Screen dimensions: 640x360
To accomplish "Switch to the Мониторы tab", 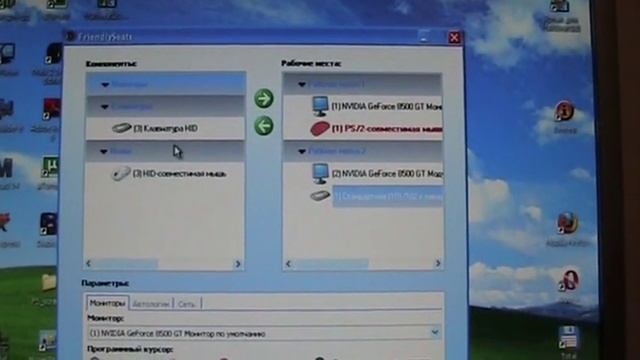I will tap(107, 303).
